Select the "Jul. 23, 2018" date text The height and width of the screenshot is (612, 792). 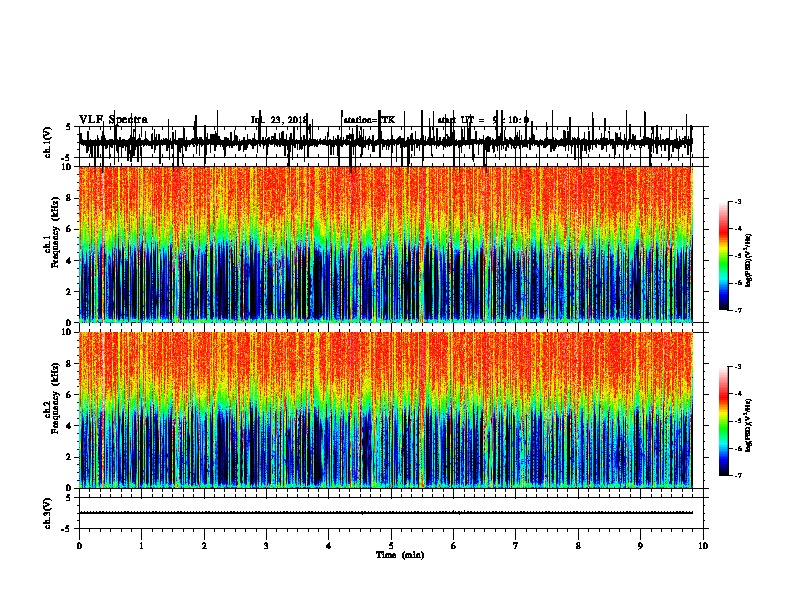(x=279, y=120)
